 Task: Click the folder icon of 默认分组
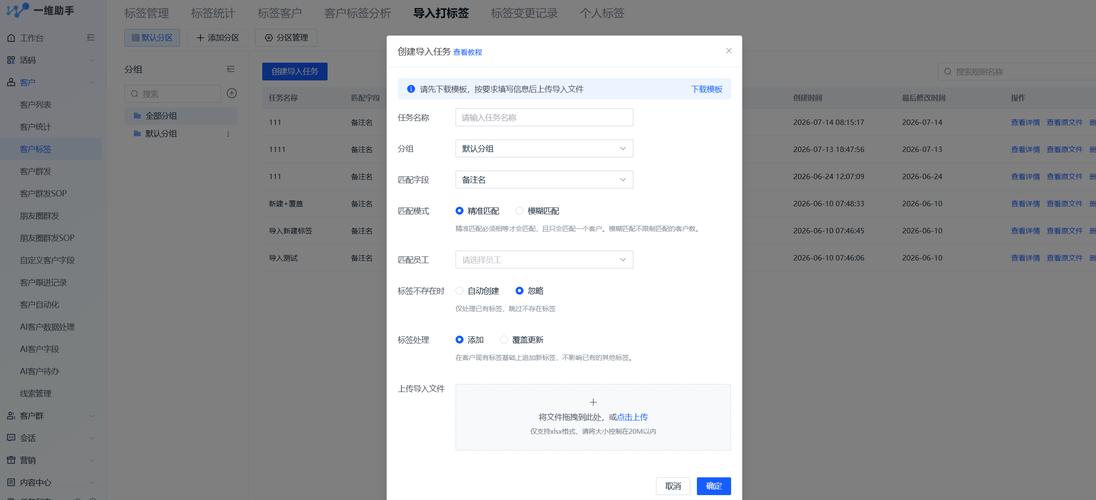[x=137, y=134]
